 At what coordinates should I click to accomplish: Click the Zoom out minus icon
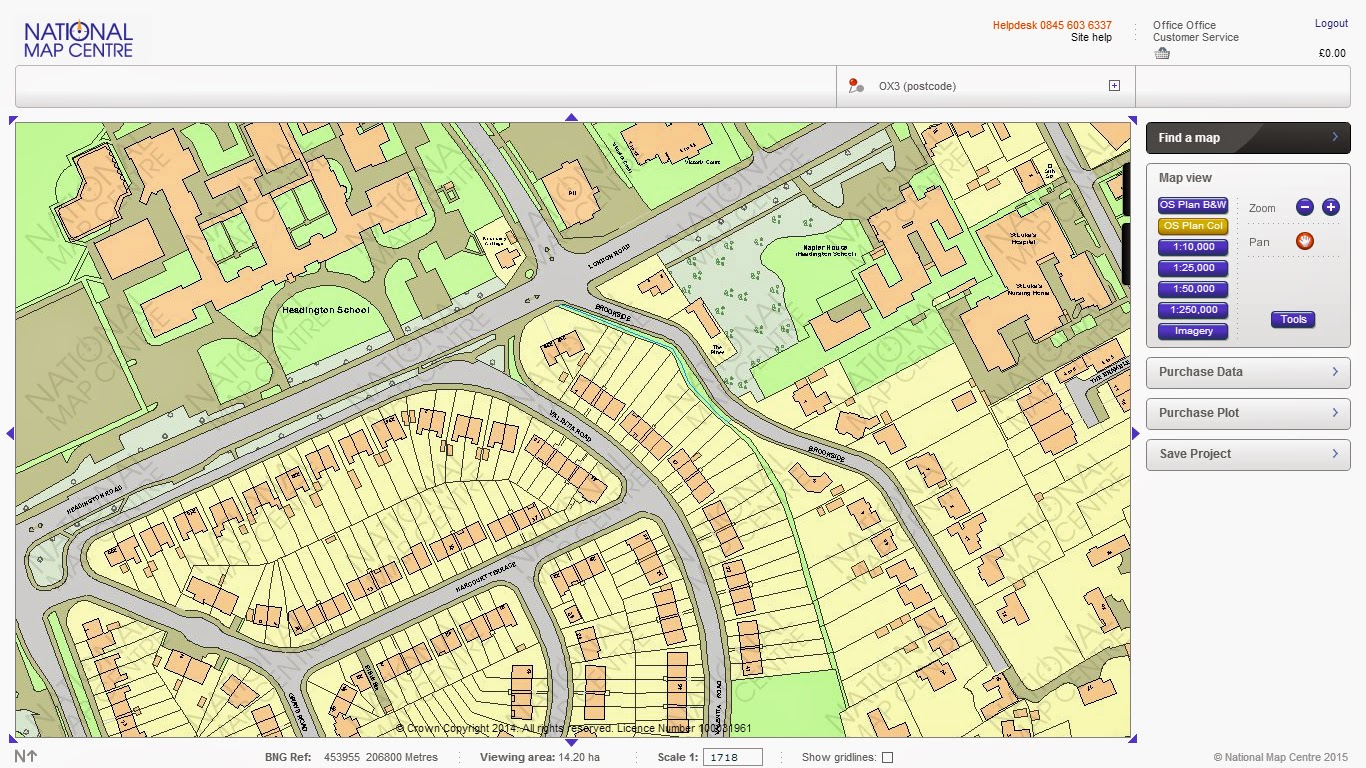tap(1305, 207)
